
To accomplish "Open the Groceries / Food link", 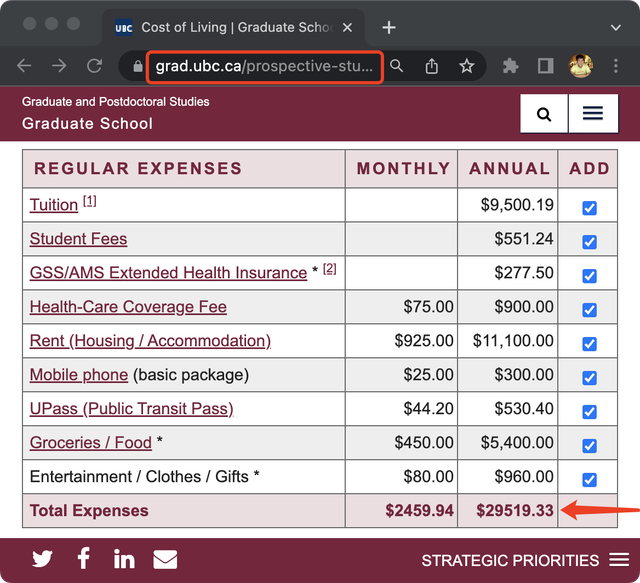I will click(x=91, y=443).
